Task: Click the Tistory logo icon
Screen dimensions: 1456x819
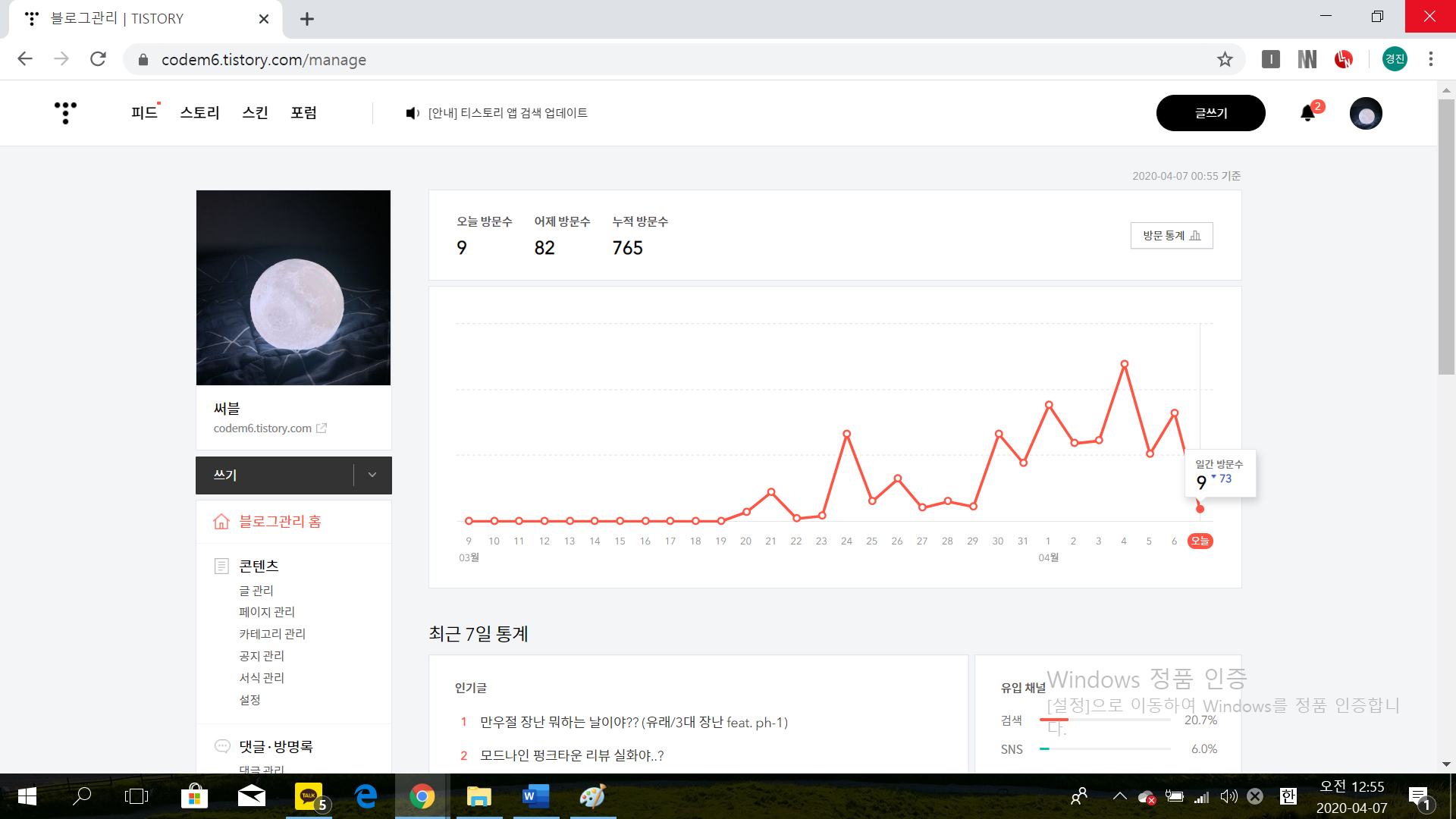Action: click(x=66, y=112)
